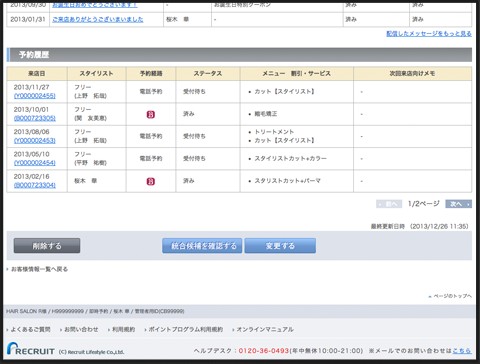Click the 削除する button
The image size is (480, 364).
[x=47, y=246]
